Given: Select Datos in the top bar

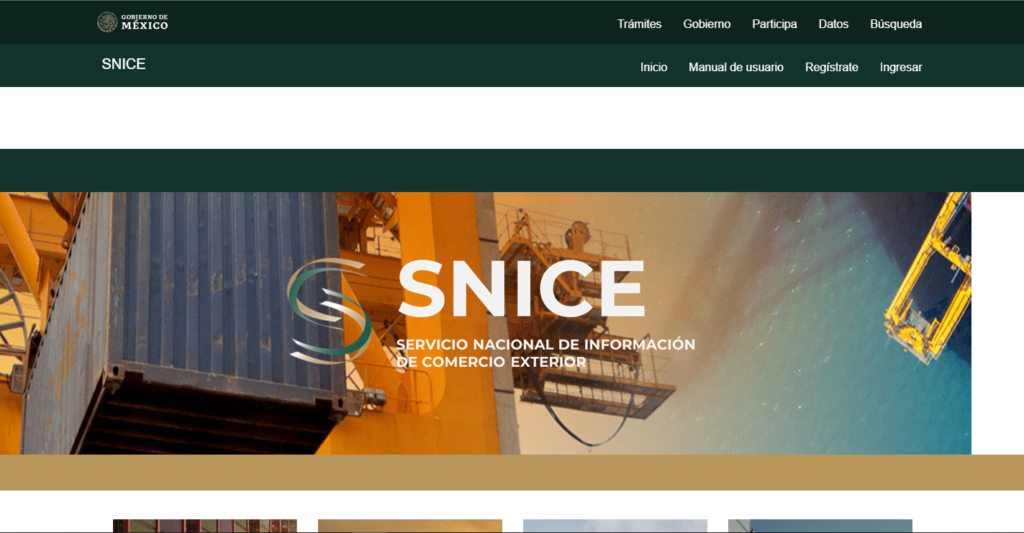Looking at the screenshot, I should click(x=833, y=24).
